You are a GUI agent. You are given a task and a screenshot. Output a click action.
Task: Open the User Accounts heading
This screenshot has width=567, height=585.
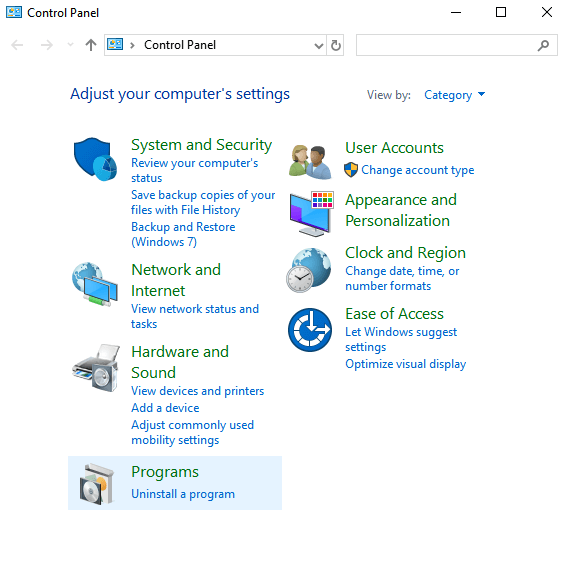[x=394, y=148]
